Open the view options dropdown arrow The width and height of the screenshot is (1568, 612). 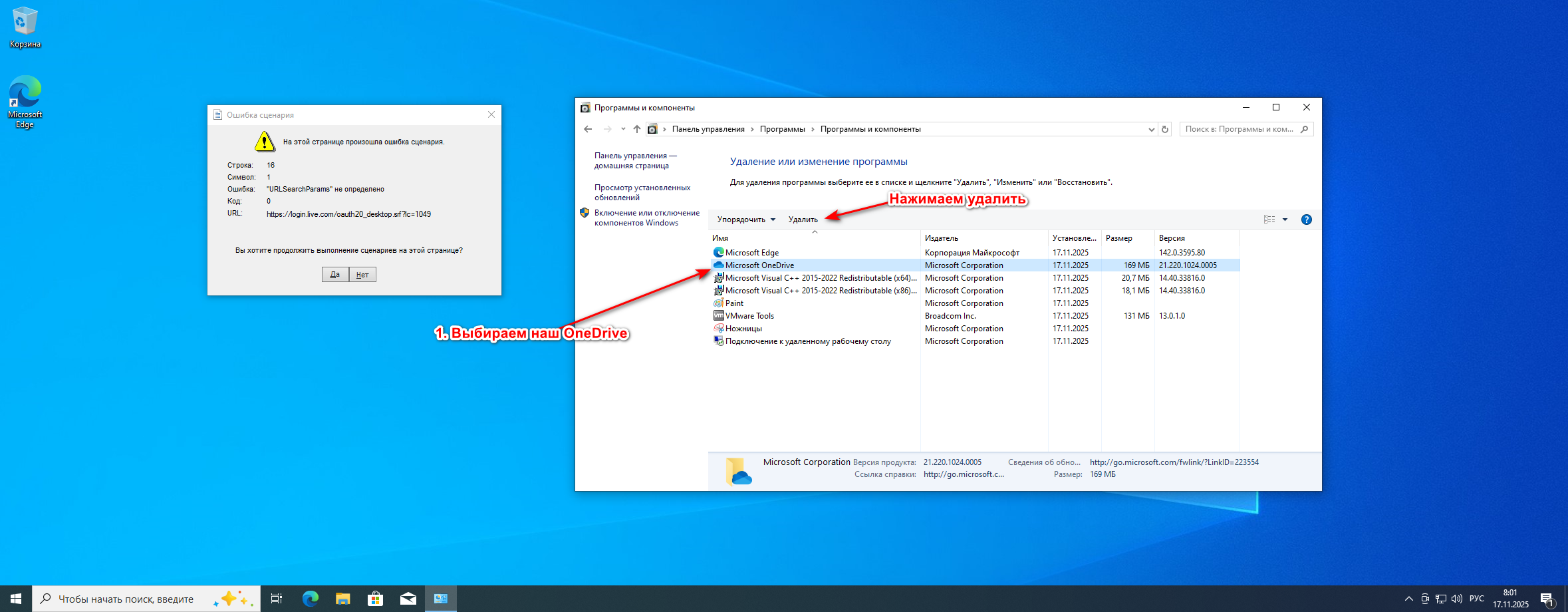[x=1285, y=220]
